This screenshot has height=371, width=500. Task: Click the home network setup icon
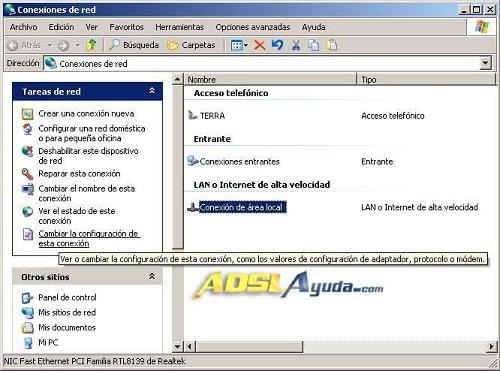point(27,129)
